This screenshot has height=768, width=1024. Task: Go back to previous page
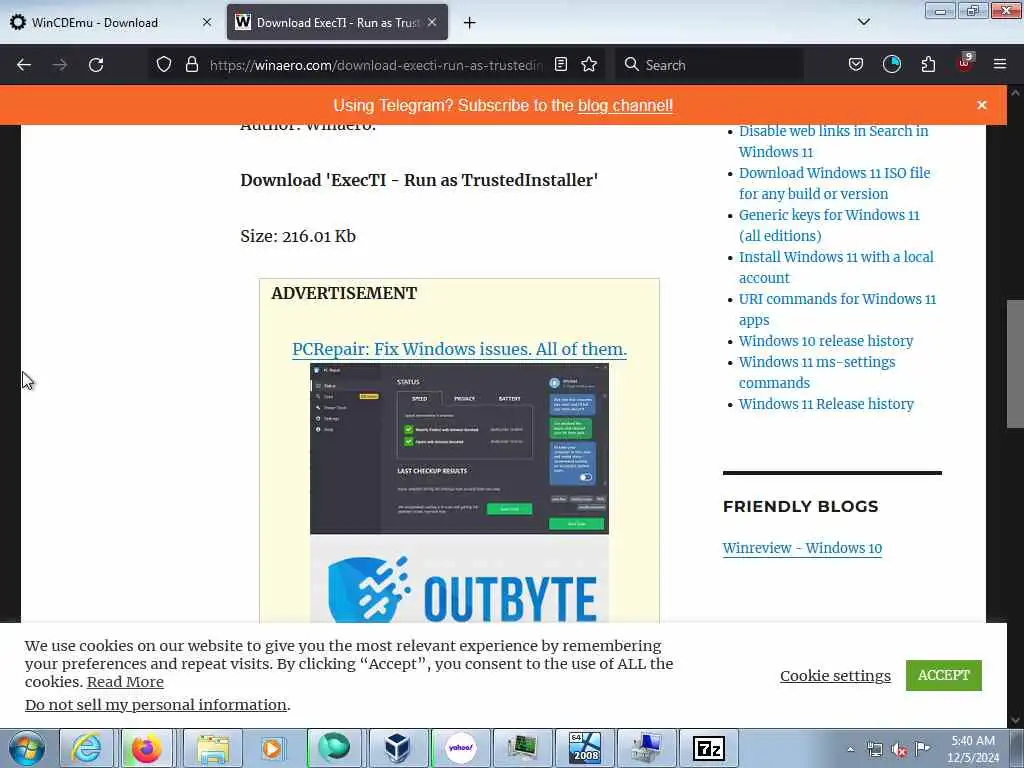click(x=24, y=65)
